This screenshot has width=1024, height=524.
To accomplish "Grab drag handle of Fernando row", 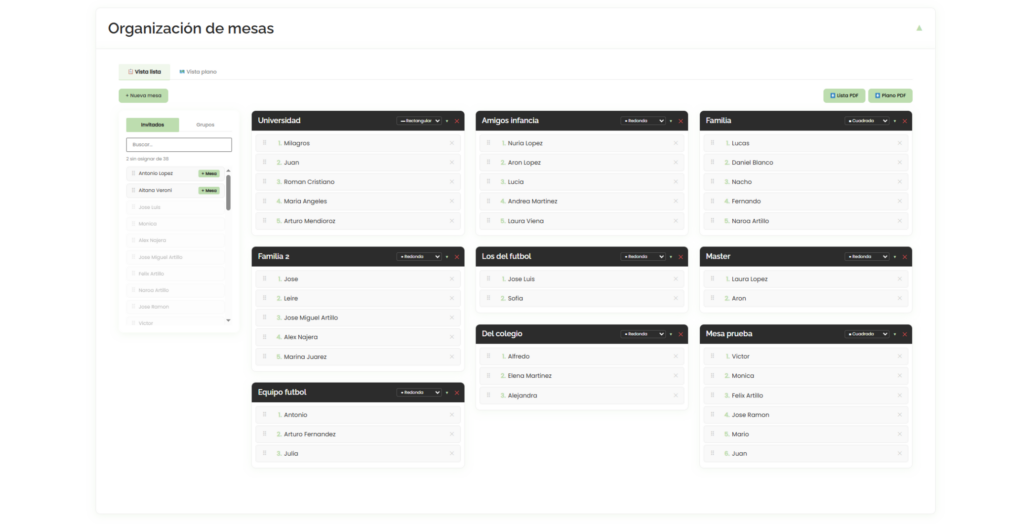I will tap(712, 201).
